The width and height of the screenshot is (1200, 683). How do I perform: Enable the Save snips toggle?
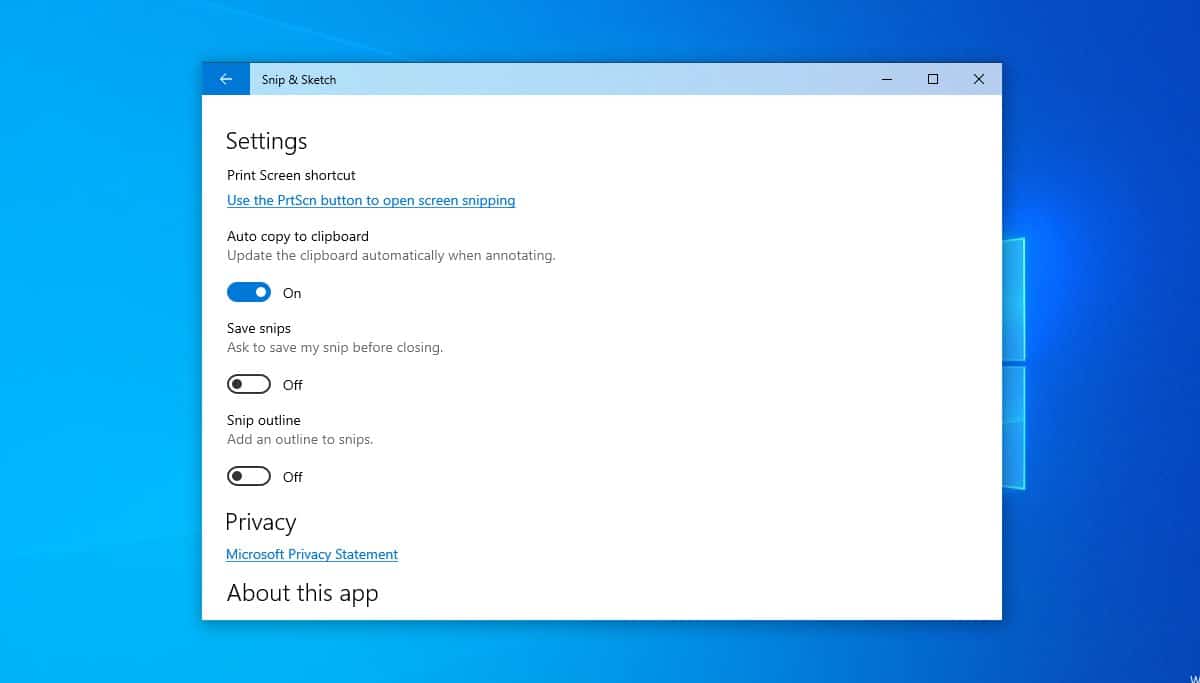pyautogui.click(x=249, y=384)
